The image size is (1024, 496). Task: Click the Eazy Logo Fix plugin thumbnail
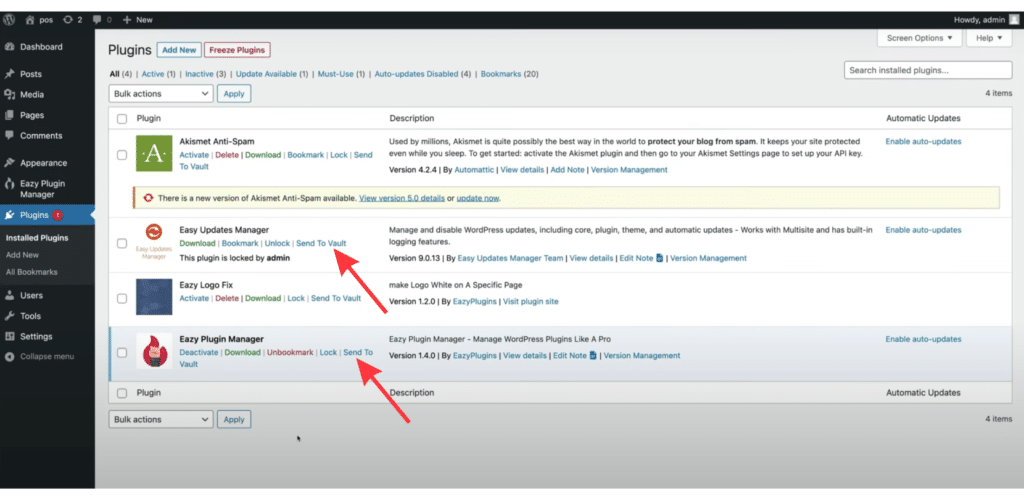tap(154, 297)
